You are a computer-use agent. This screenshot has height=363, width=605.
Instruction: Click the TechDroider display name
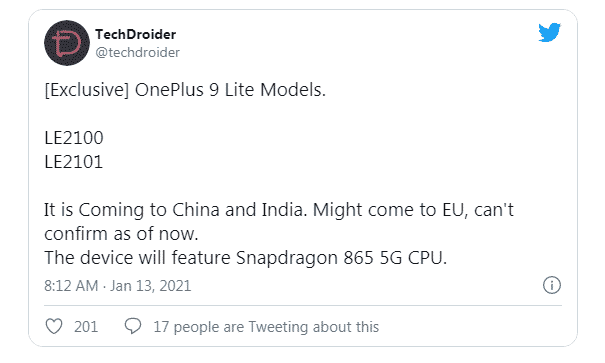point(135,34)
